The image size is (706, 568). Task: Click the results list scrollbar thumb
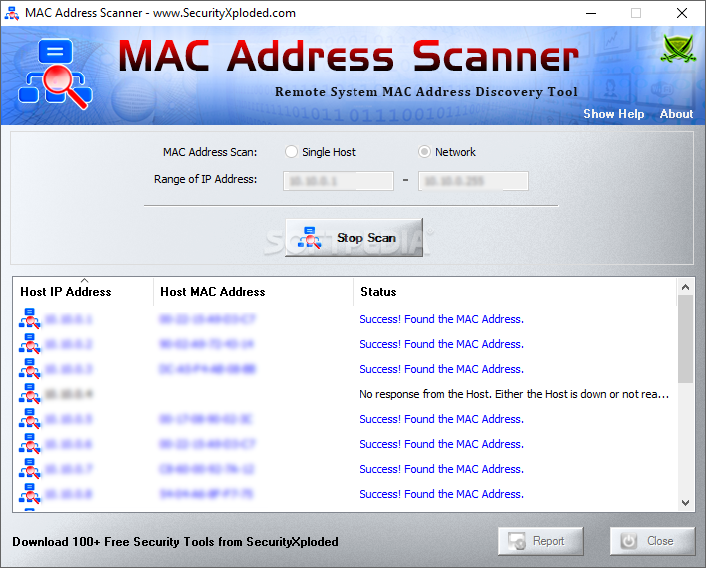[x=685, y=339]
